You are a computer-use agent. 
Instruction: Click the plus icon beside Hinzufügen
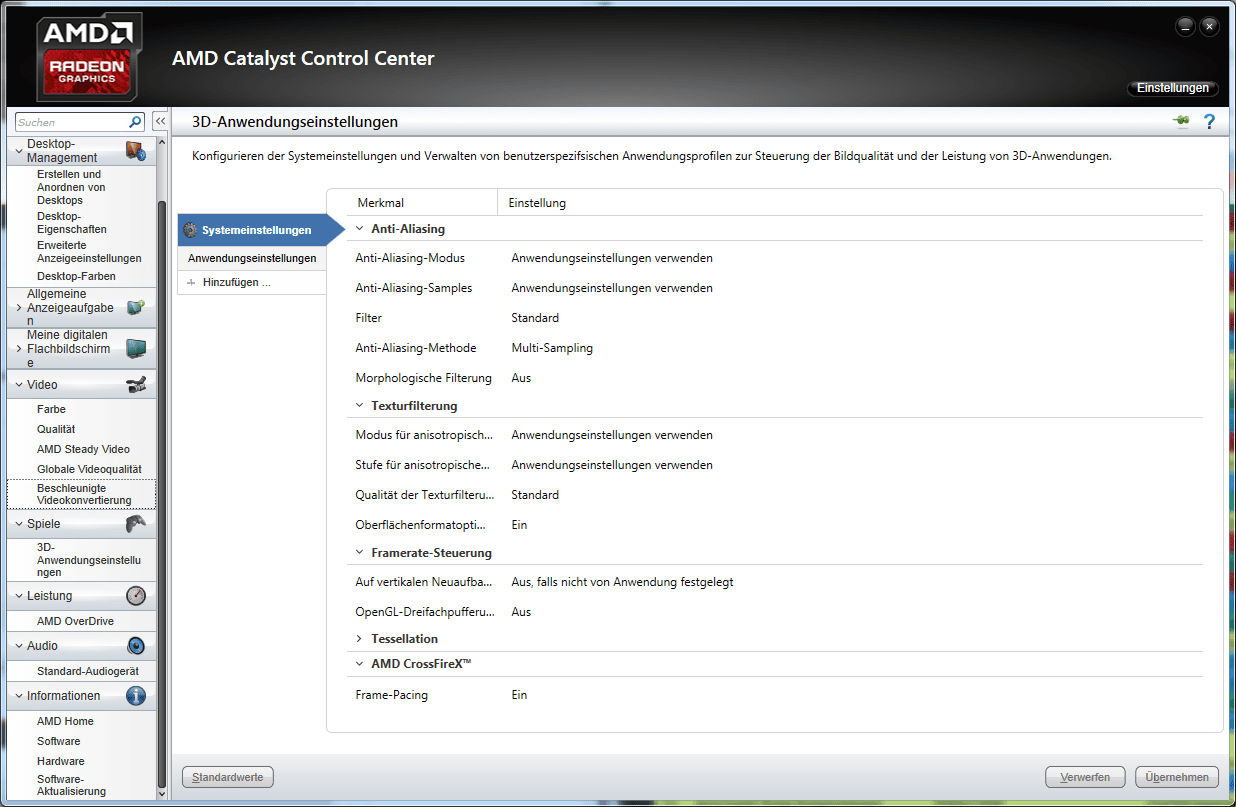191,283
